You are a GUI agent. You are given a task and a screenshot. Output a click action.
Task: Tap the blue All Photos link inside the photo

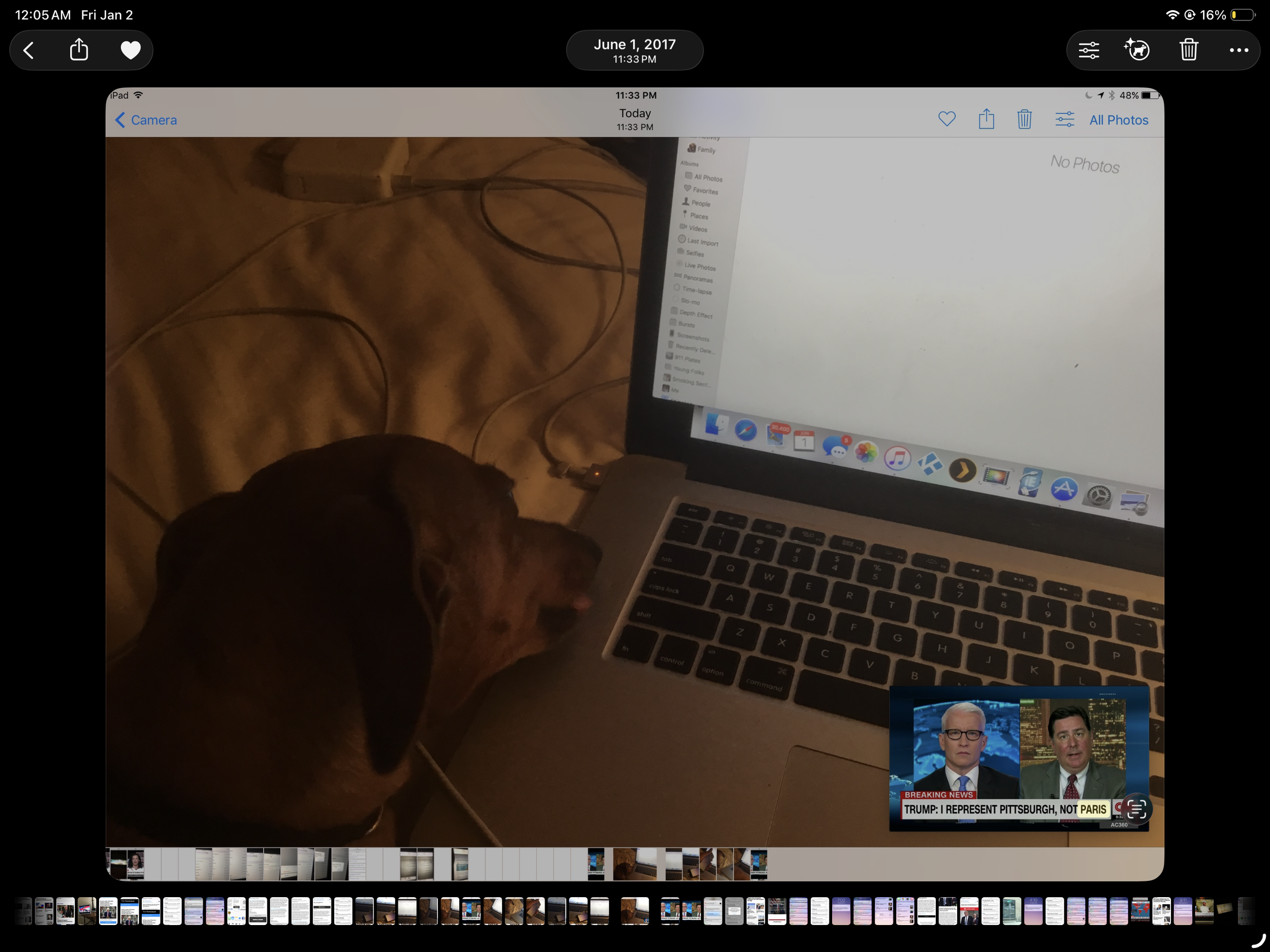(x=1119, y=120)
